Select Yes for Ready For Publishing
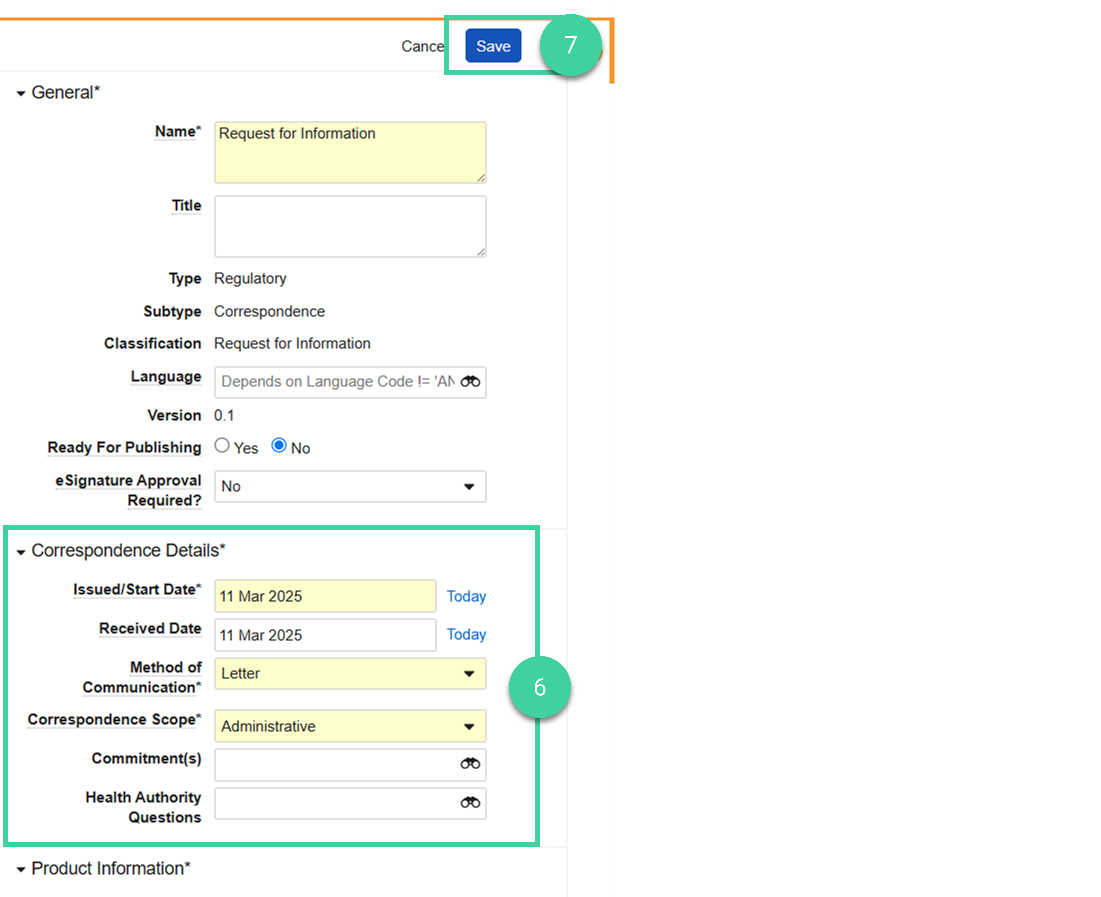The height and width of the screenshot is (897, 1101). click(222, 445)
